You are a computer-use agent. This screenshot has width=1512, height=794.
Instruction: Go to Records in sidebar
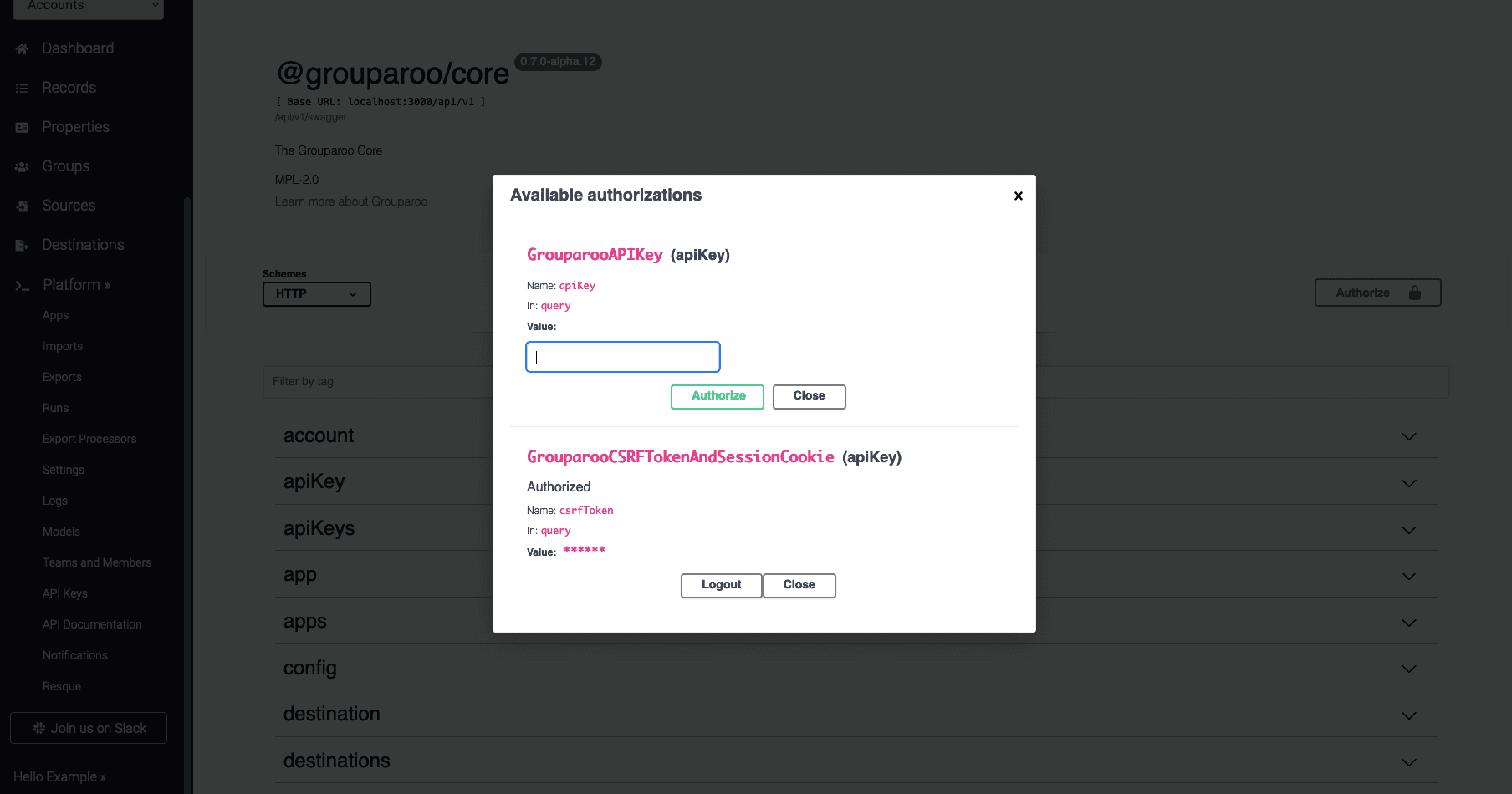[x=69, y=88]
